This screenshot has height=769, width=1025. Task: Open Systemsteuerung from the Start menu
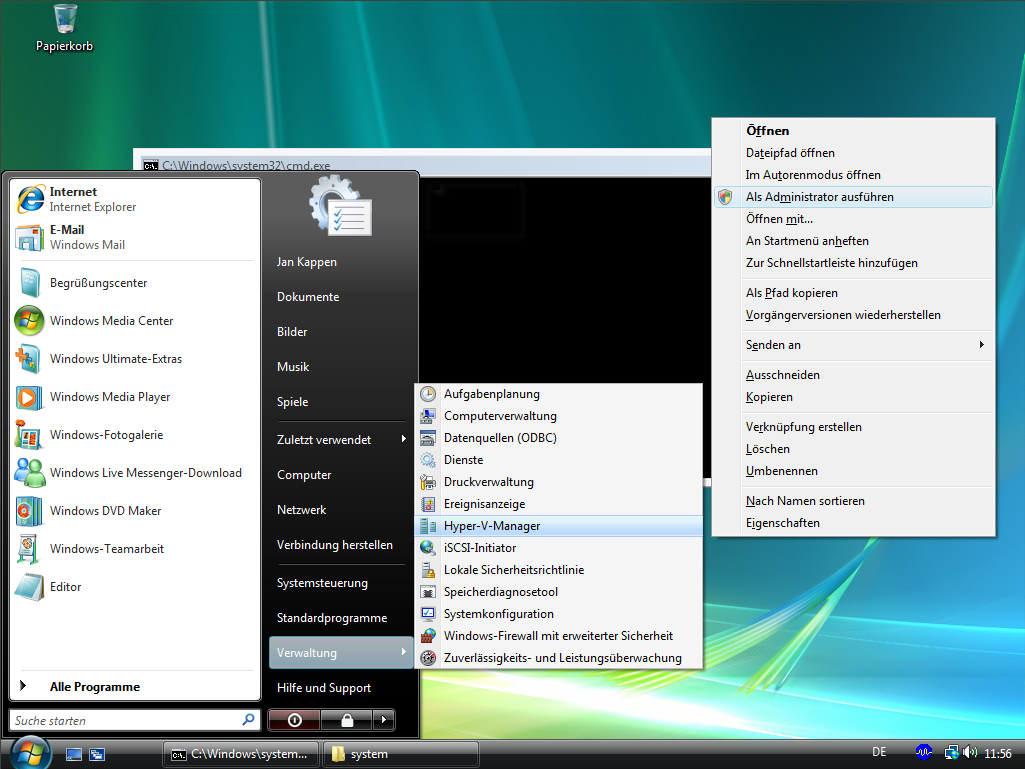(341, 583)
